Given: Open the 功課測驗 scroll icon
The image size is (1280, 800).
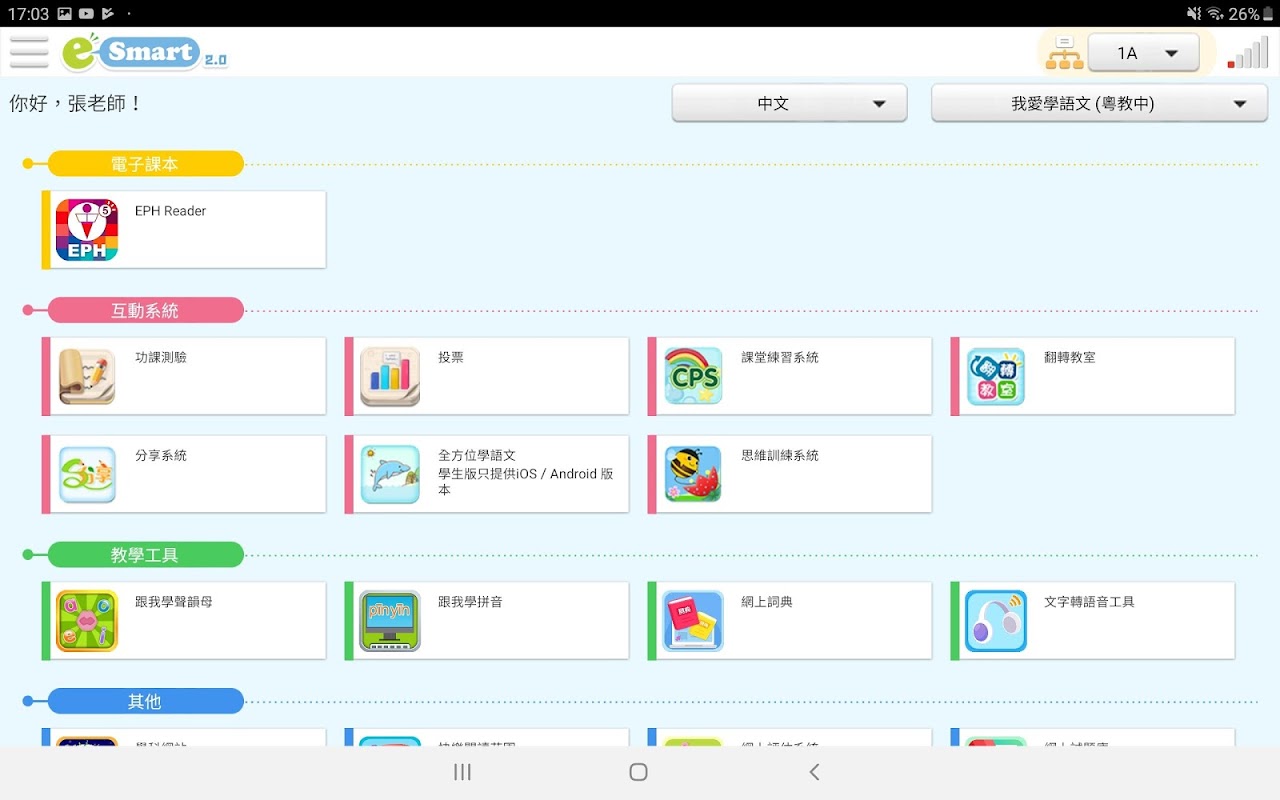Looking at the screenshot, I should point(87,376).
